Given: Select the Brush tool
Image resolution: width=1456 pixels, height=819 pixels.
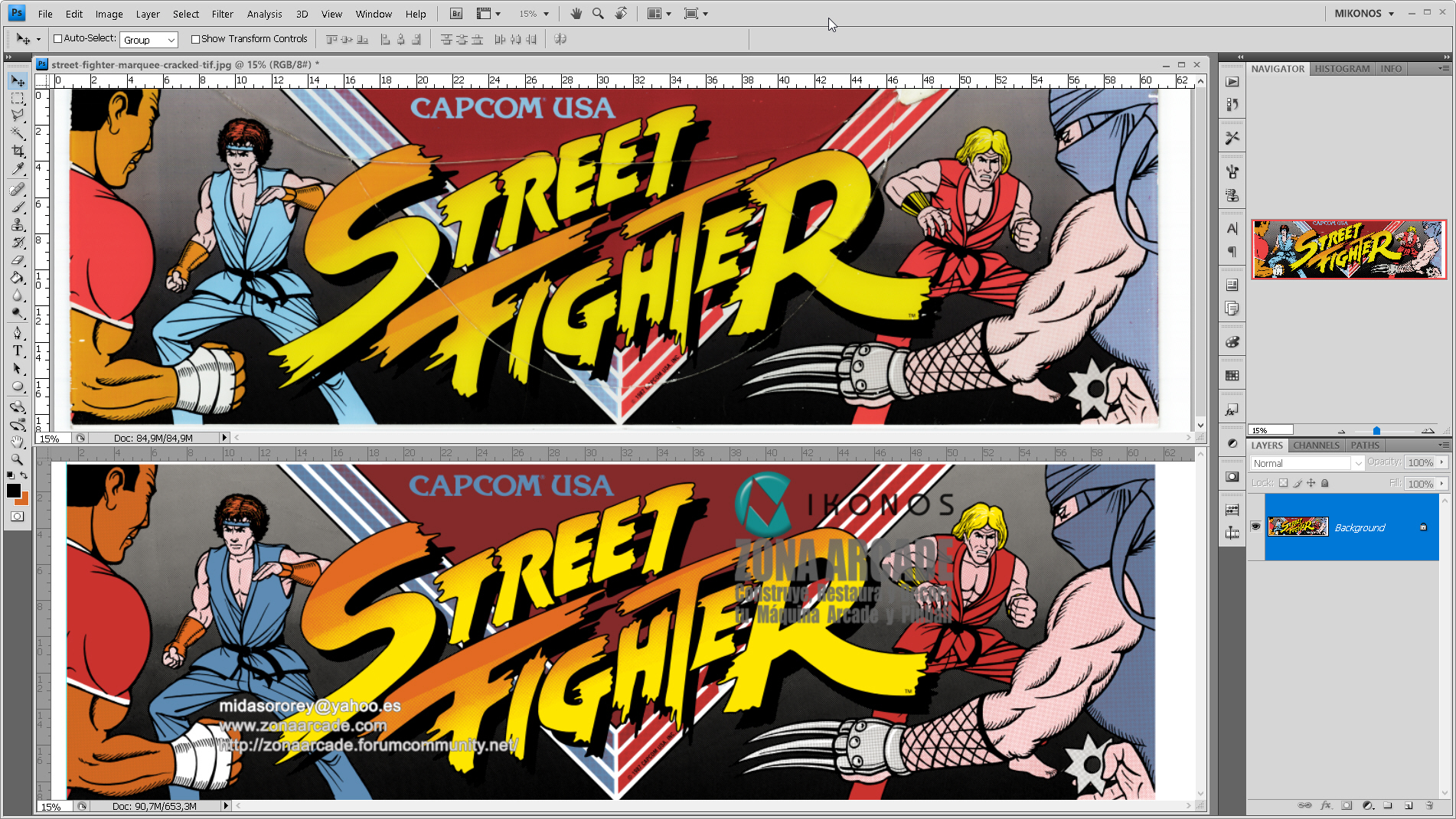Looking at the screenshot, I should (x=18, y=207).
